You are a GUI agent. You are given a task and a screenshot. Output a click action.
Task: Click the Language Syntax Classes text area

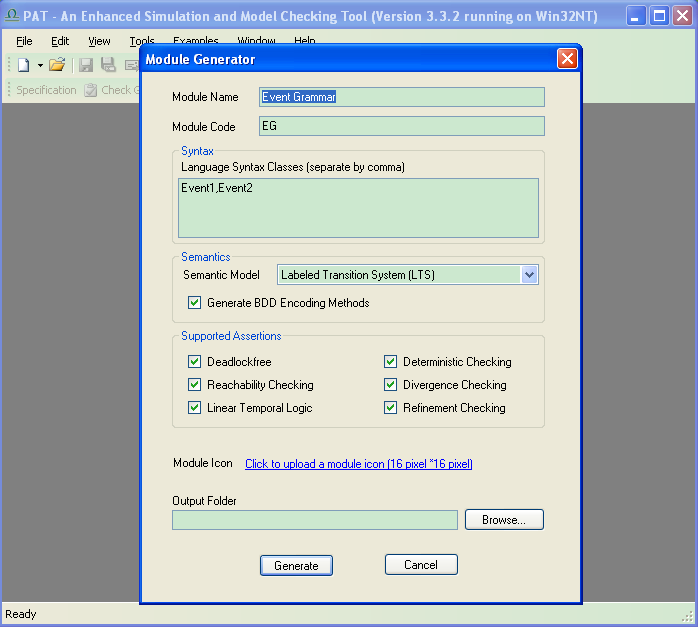click(x=358, y=208)
